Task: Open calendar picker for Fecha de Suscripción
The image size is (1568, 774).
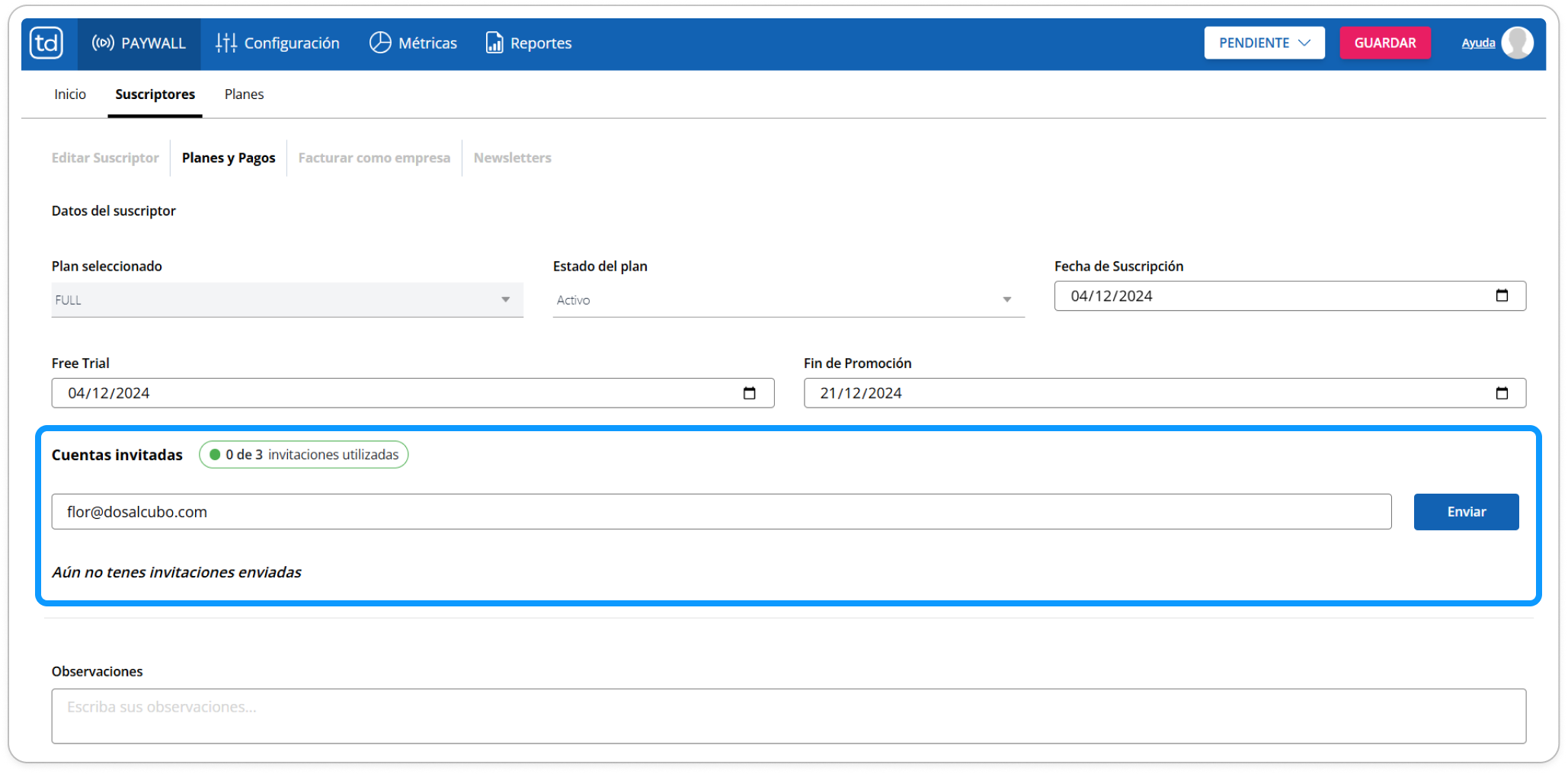Action: [1502, 296]
